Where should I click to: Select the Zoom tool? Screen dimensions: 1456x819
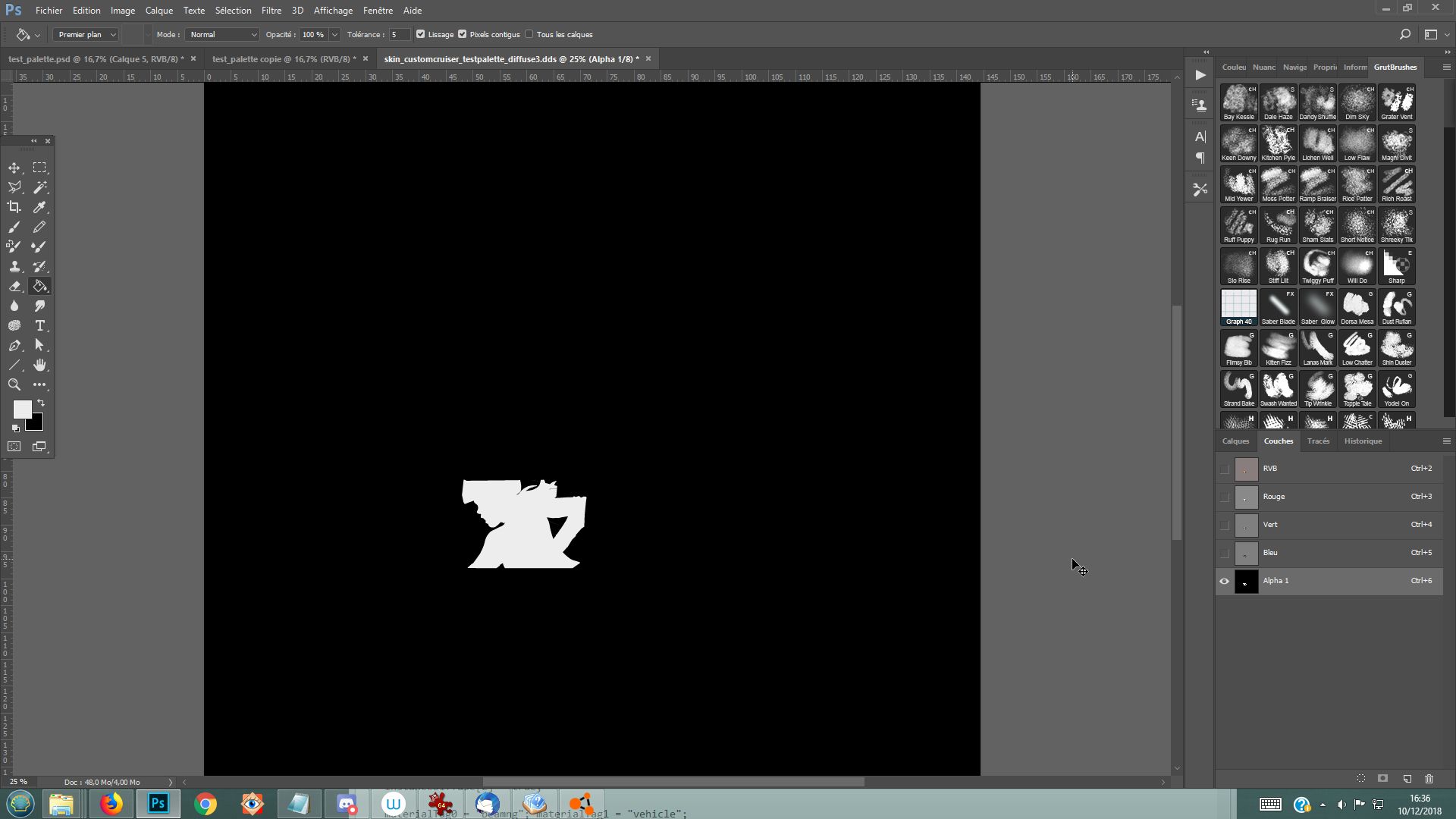pyautogui.click(x=14, y=384)
